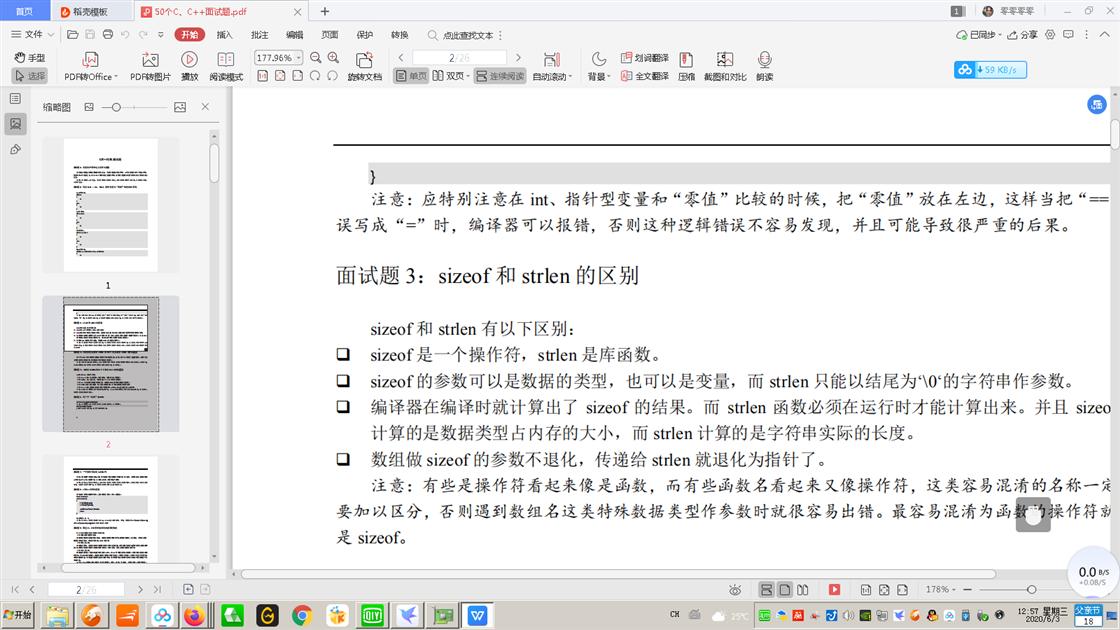Open full-text translation (全文翻译)
Image resolution: width=1120 pixels, height=630 pixels.
pos(644,76)
